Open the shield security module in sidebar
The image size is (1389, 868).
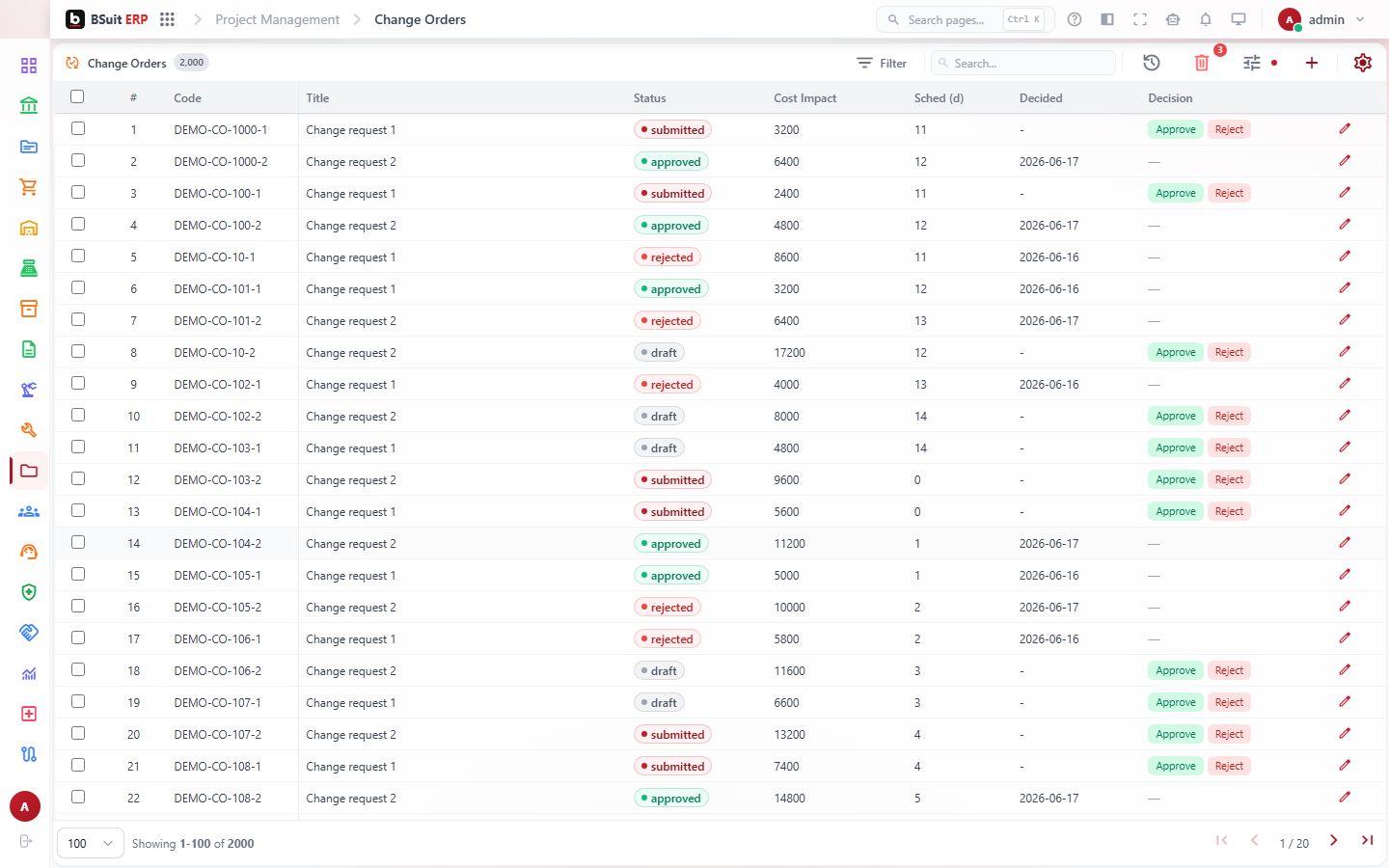click(x=29, y=592)
